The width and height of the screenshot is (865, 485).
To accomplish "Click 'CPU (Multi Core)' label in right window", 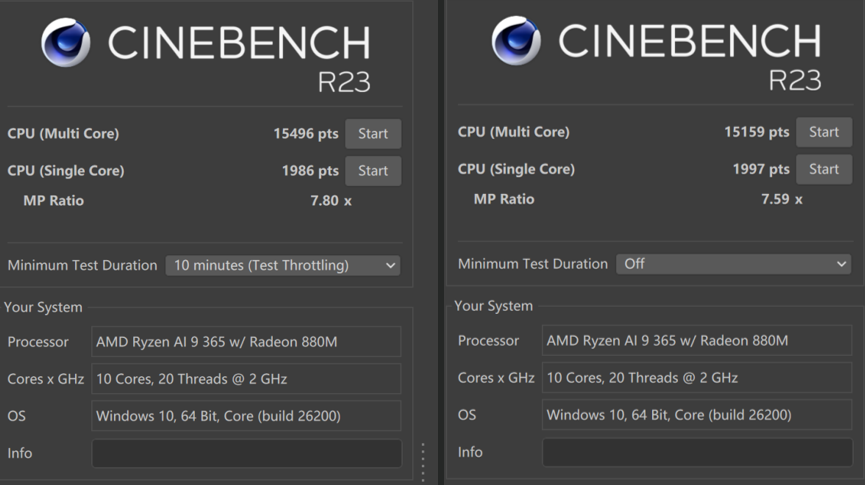I will pyautogui.click(x=514, y=132).
